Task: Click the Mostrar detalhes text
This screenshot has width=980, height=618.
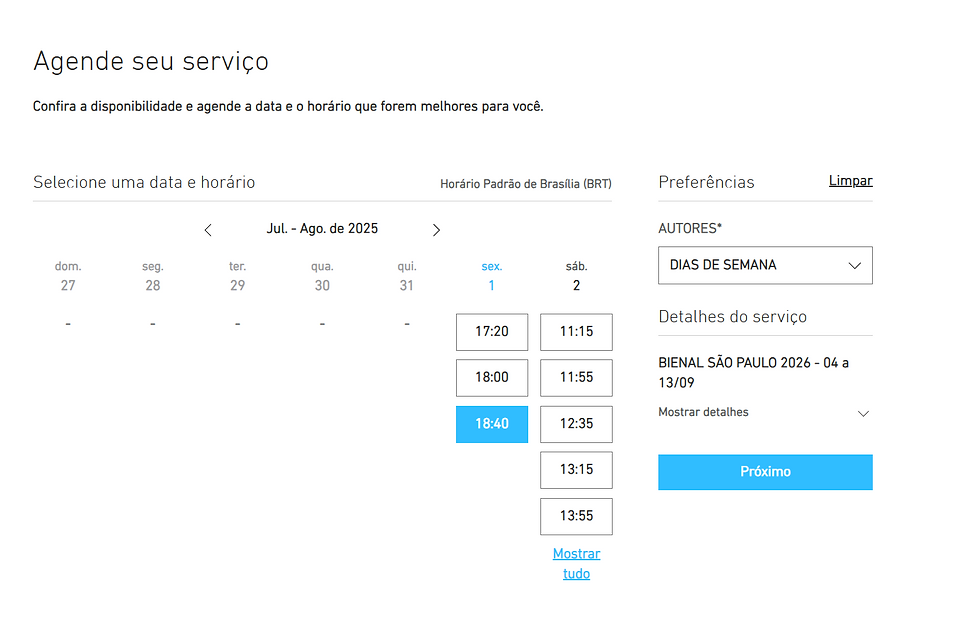Action: 703,412
